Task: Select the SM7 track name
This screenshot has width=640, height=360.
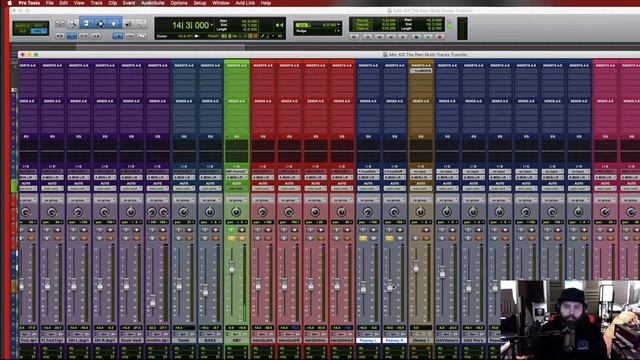Action: tap(236, 340)
